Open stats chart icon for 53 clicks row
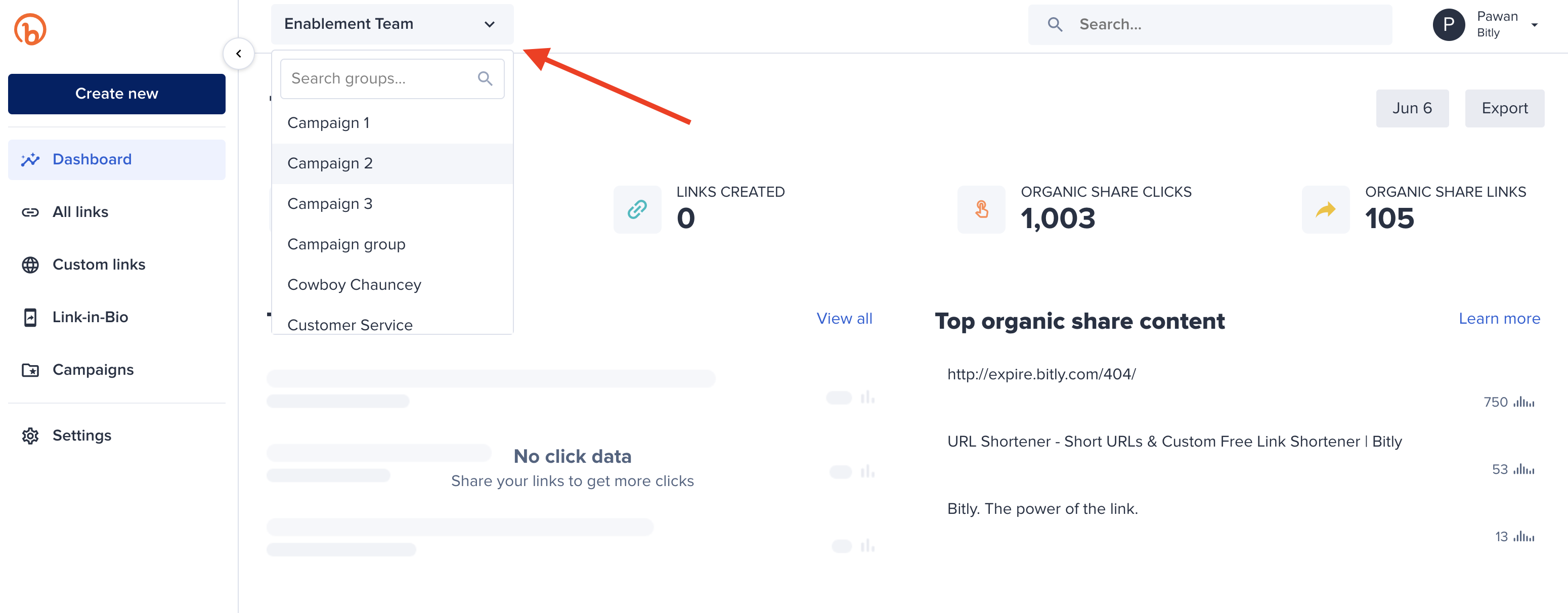1568x613 pixels. pyautogui.click(x=1524, y=469)
